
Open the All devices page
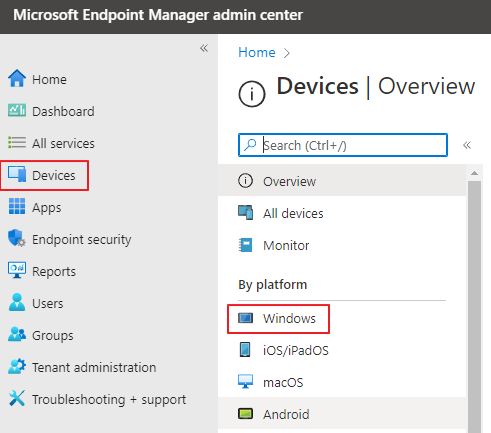pos(342,213)
